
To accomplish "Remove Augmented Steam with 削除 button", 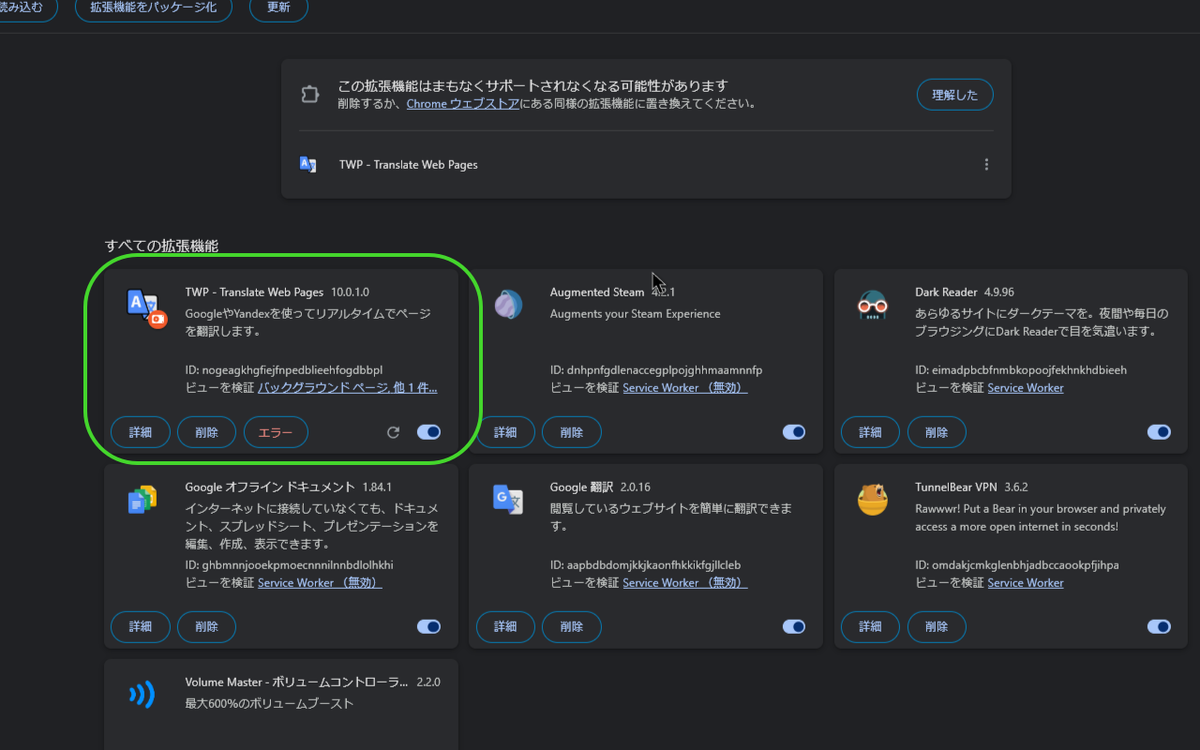I will click(572, 432).
